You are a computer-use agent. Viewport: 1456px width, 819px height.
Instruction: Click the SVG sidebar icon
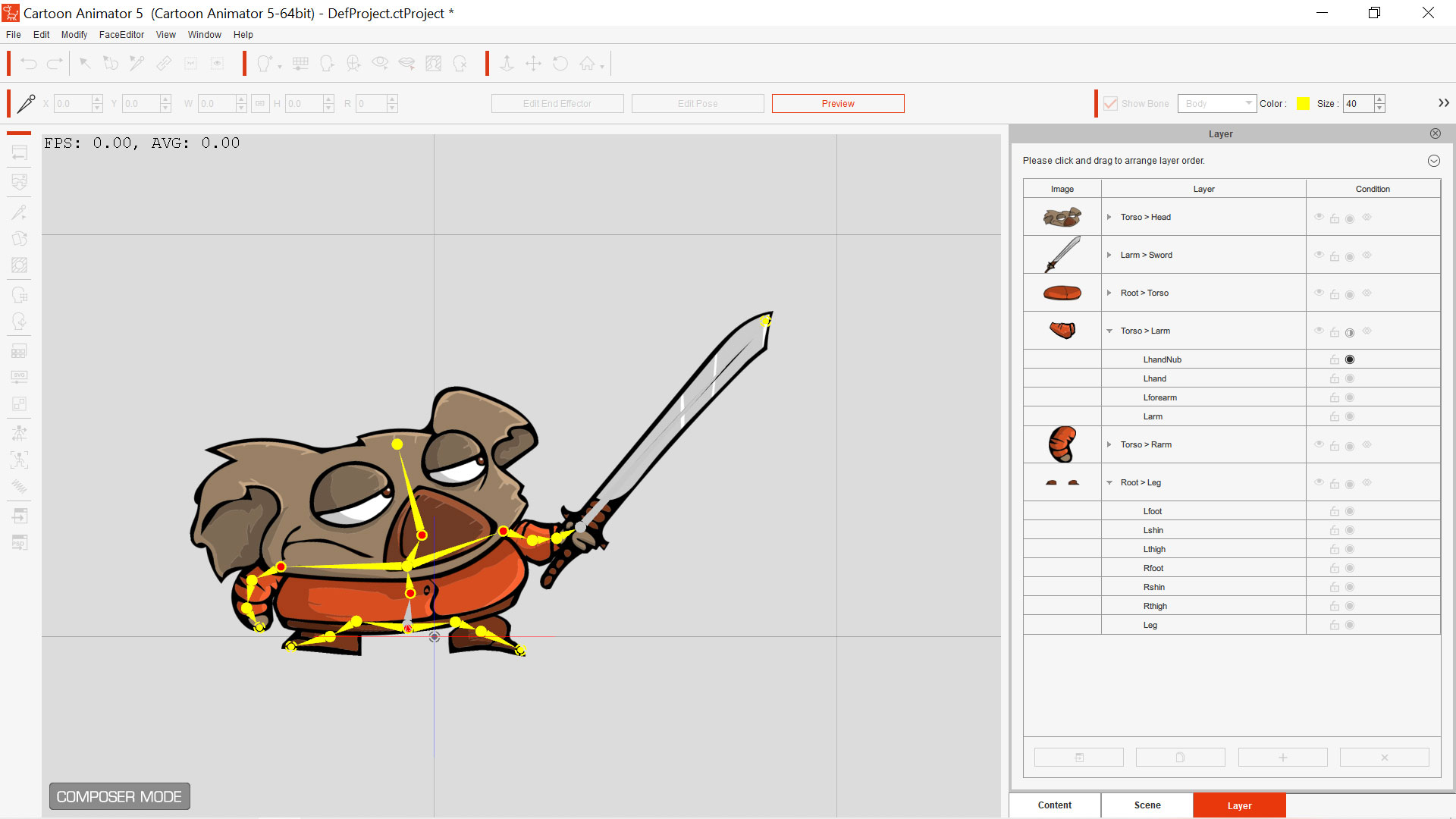point(20,377)
